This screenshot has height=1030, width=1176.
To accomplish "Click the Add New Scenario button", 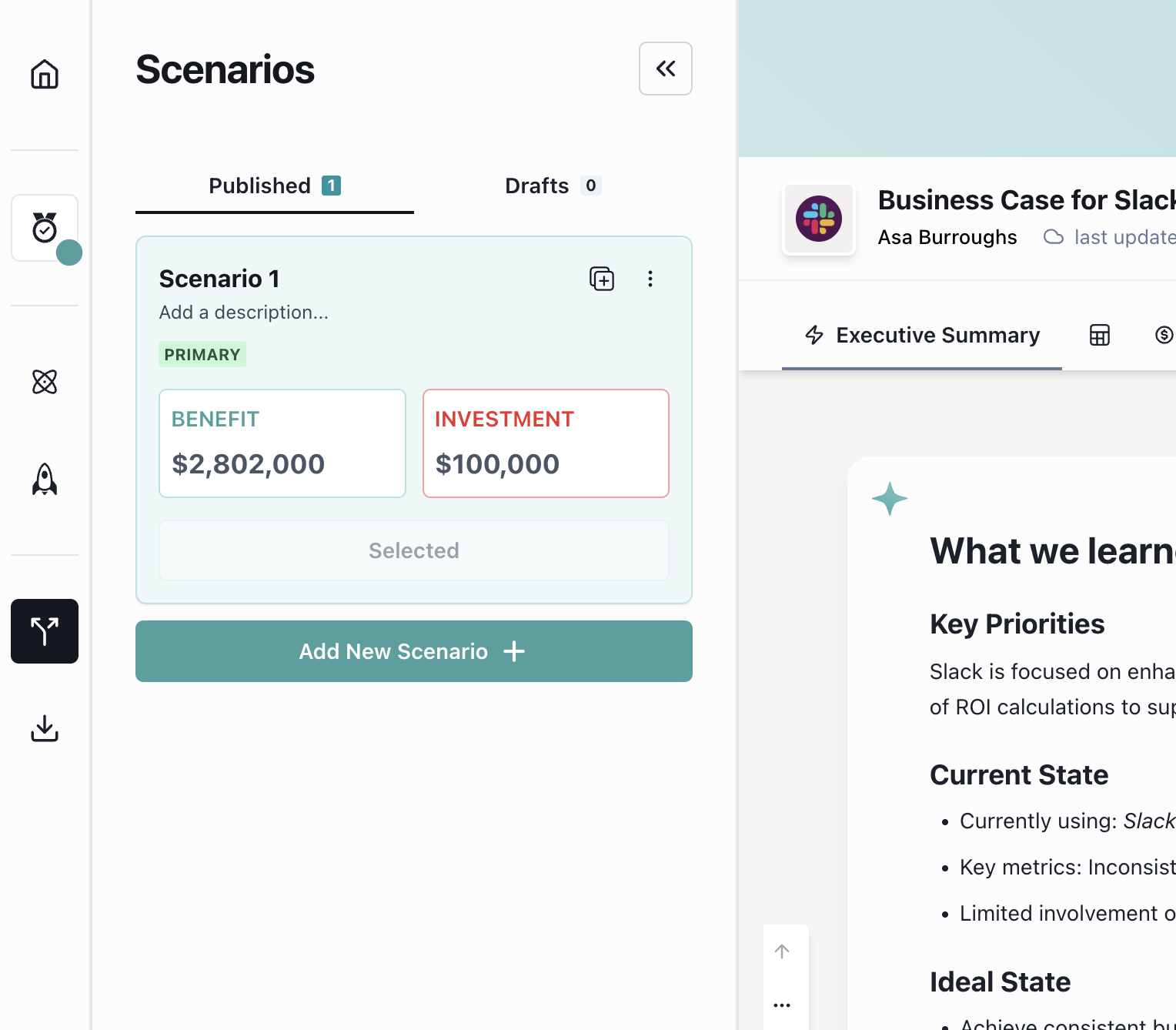I will pos(413,651).
